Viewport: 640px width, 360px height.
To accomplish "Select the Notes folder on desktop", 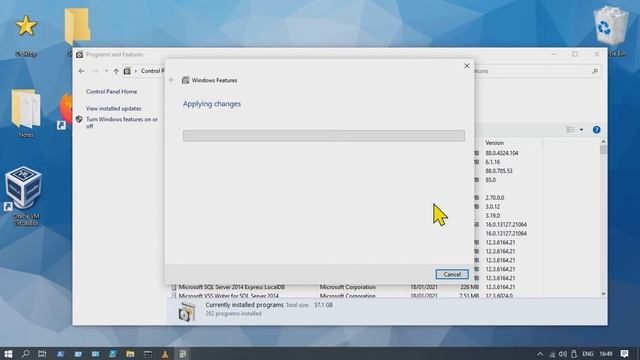I will pos(26,113).
